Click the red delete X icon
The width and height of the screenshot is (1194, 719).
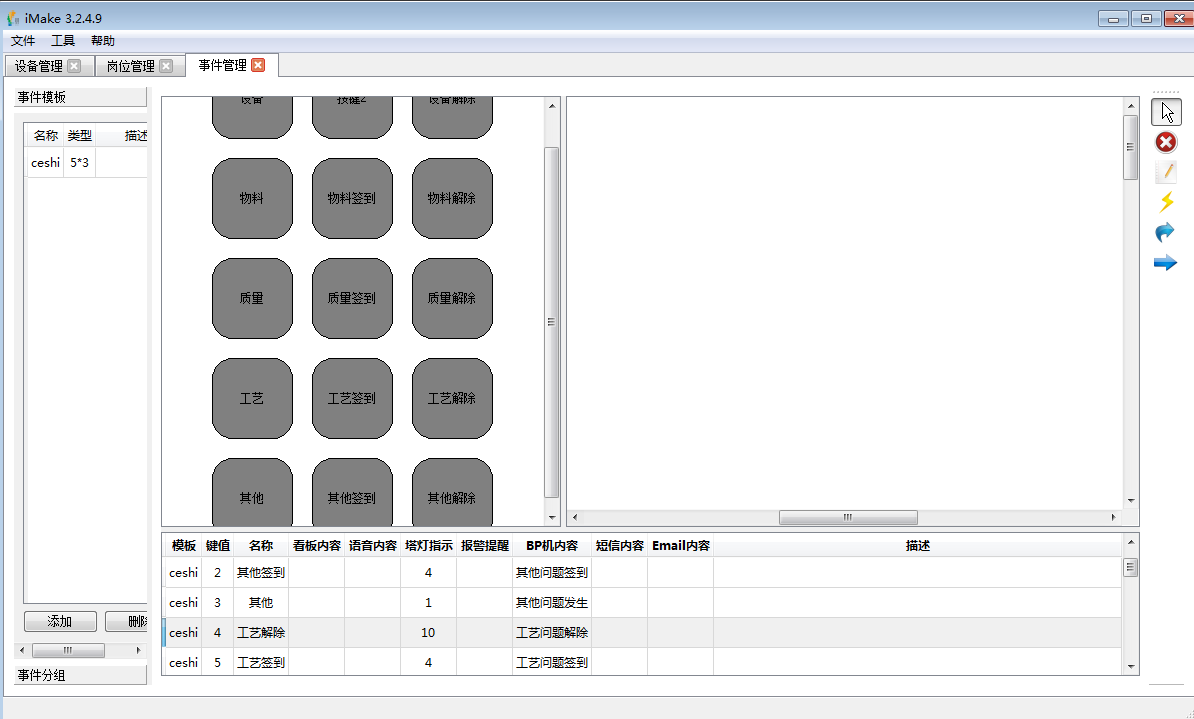(x=1166, y=142)
